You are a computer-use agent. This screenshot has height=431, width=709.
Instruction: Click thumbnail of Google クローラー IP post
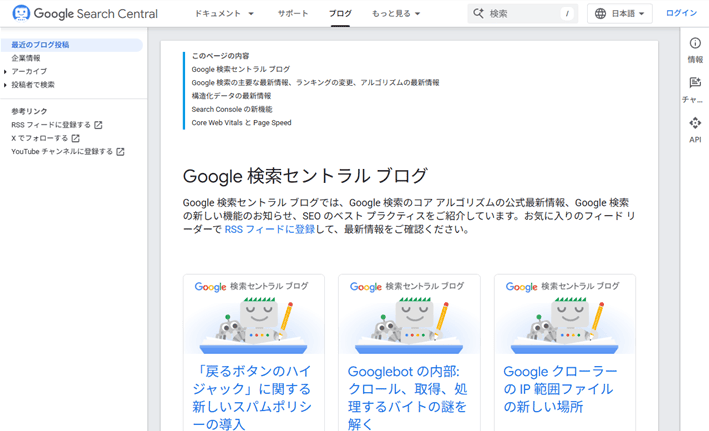click(565, 314)
